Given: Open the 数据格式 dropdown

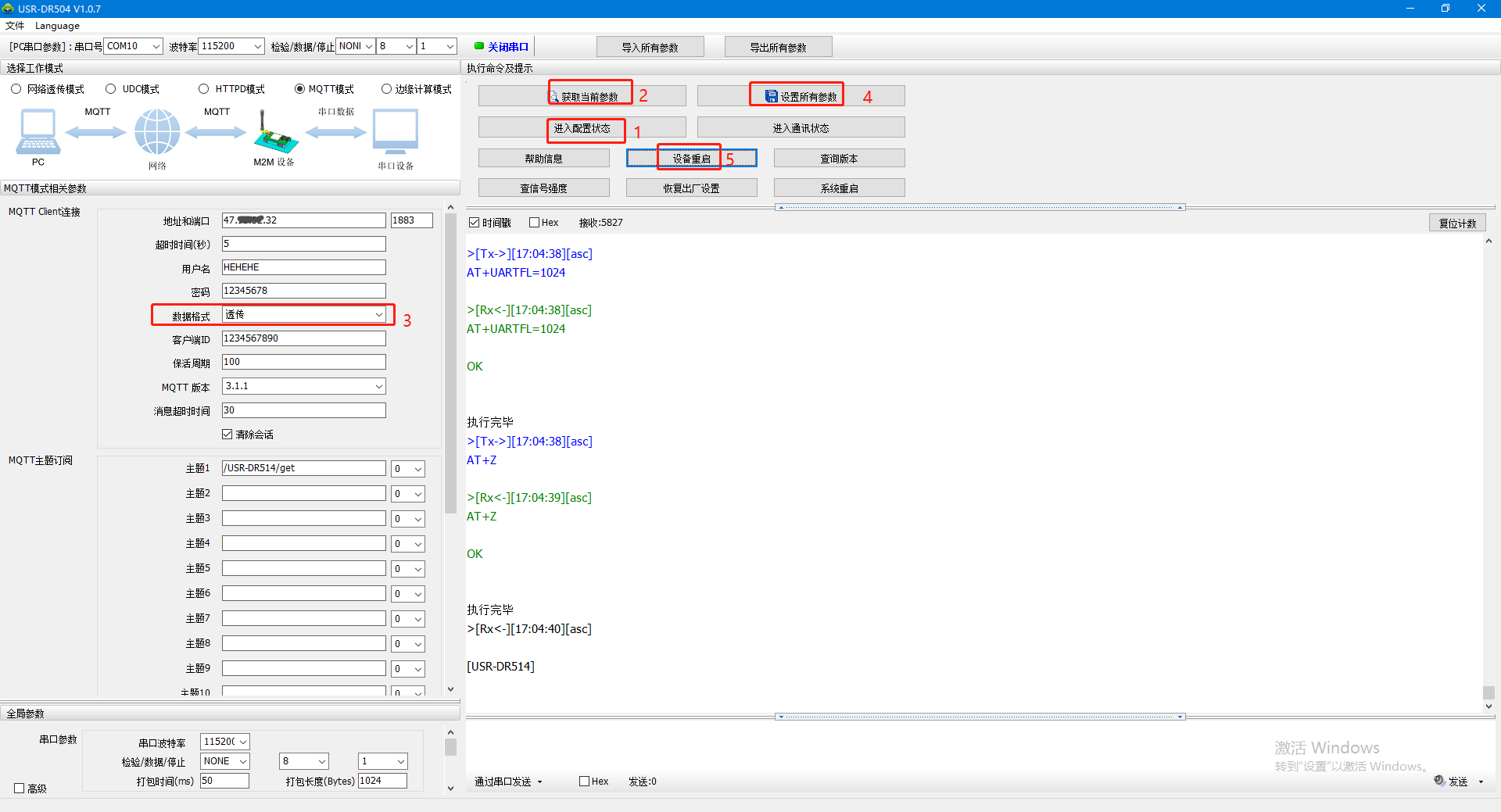Looking at the screenshot, I should [378, 315].
